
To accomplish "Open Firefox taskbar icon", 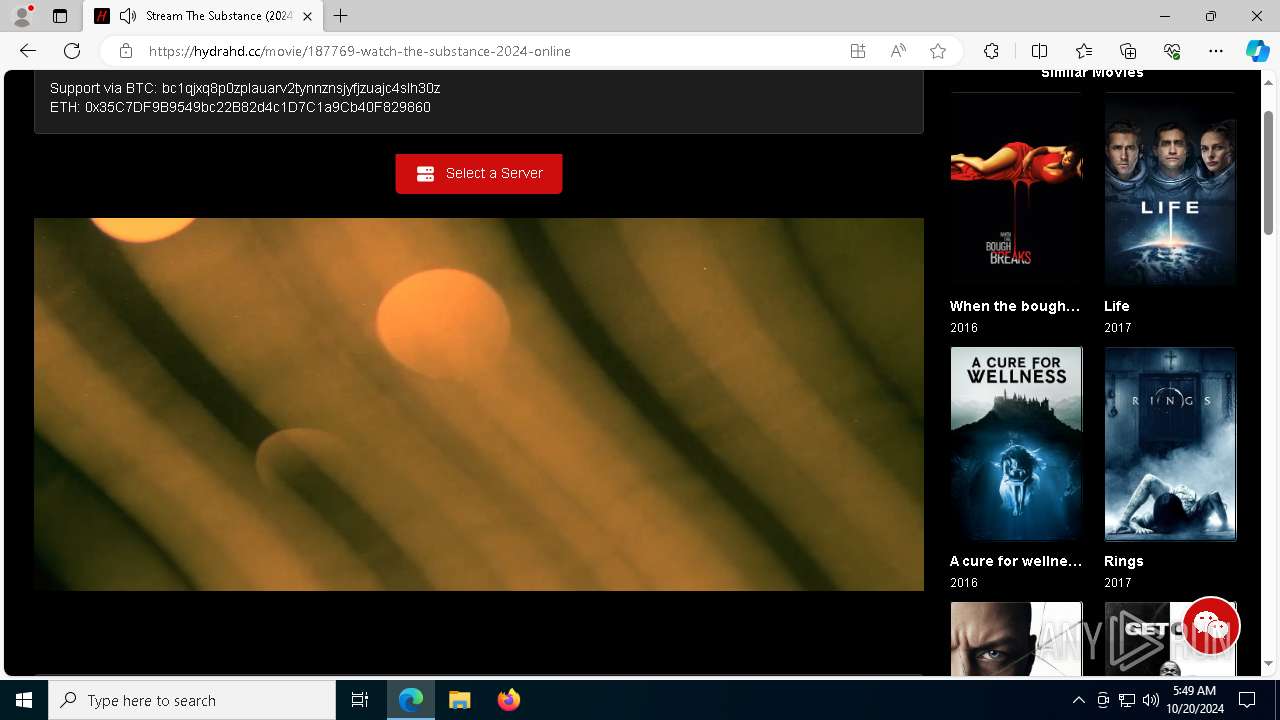I will (508, 700).
